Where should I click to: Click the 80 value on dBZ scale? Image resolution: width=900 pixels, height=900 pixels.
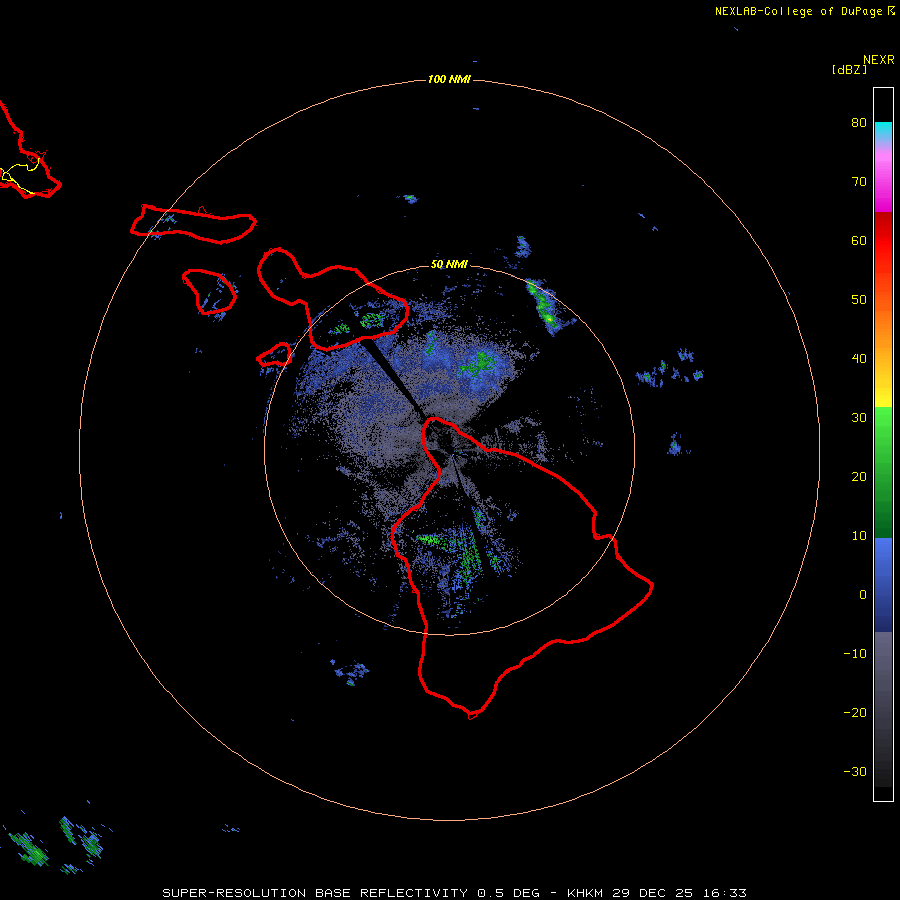coord(859,122)
